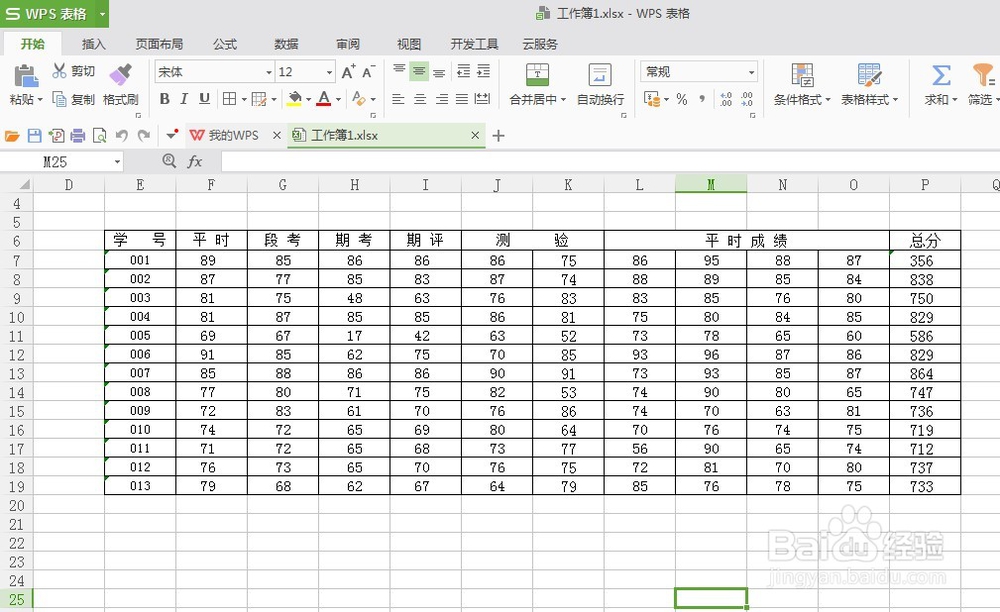The image size is (1000, 612).
Task: Switch to the 开始 ribbon tab
Action: [x=33, y=44]
